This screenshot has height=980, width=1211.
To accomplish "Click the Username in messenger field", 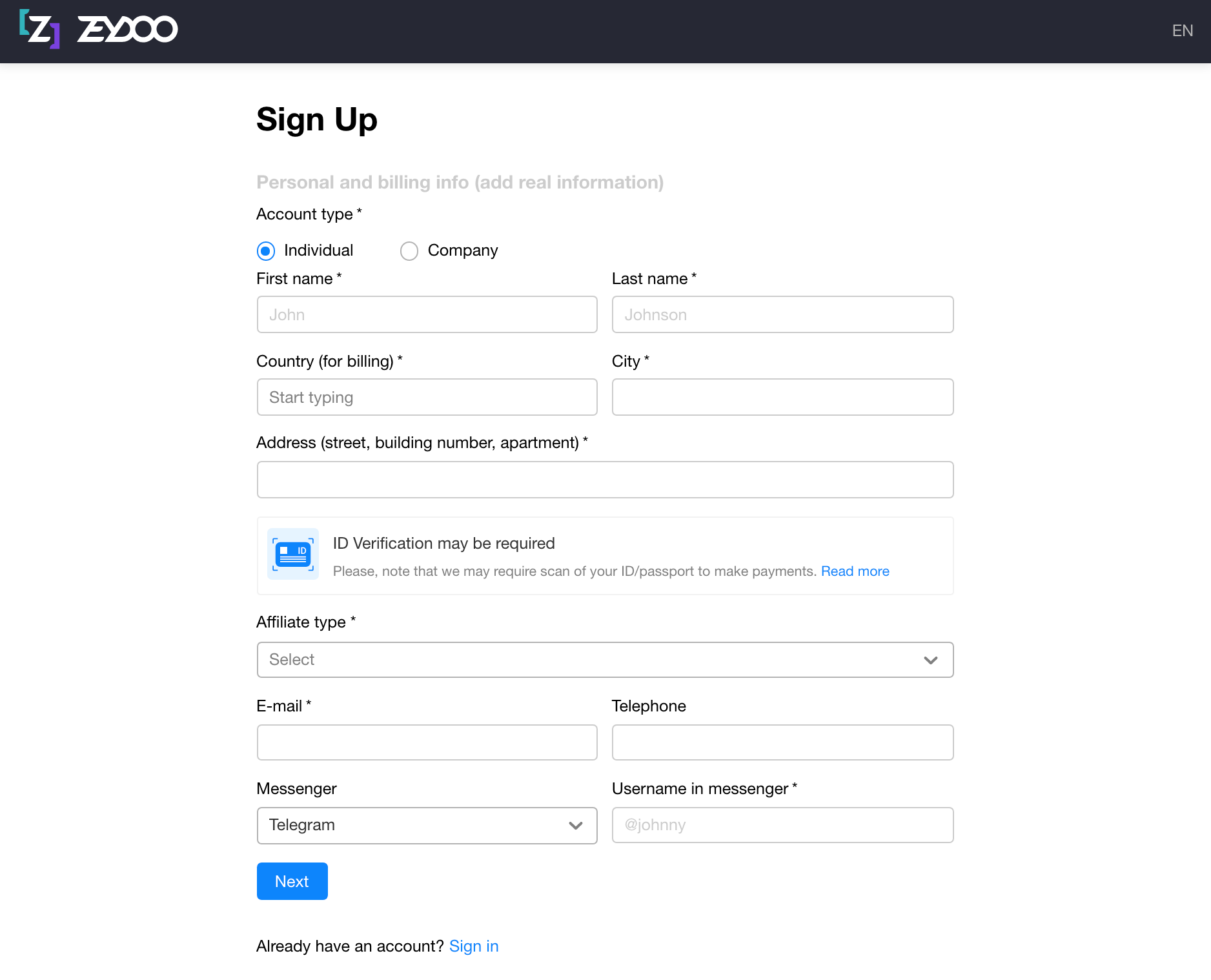I will [x=782, y=825].
